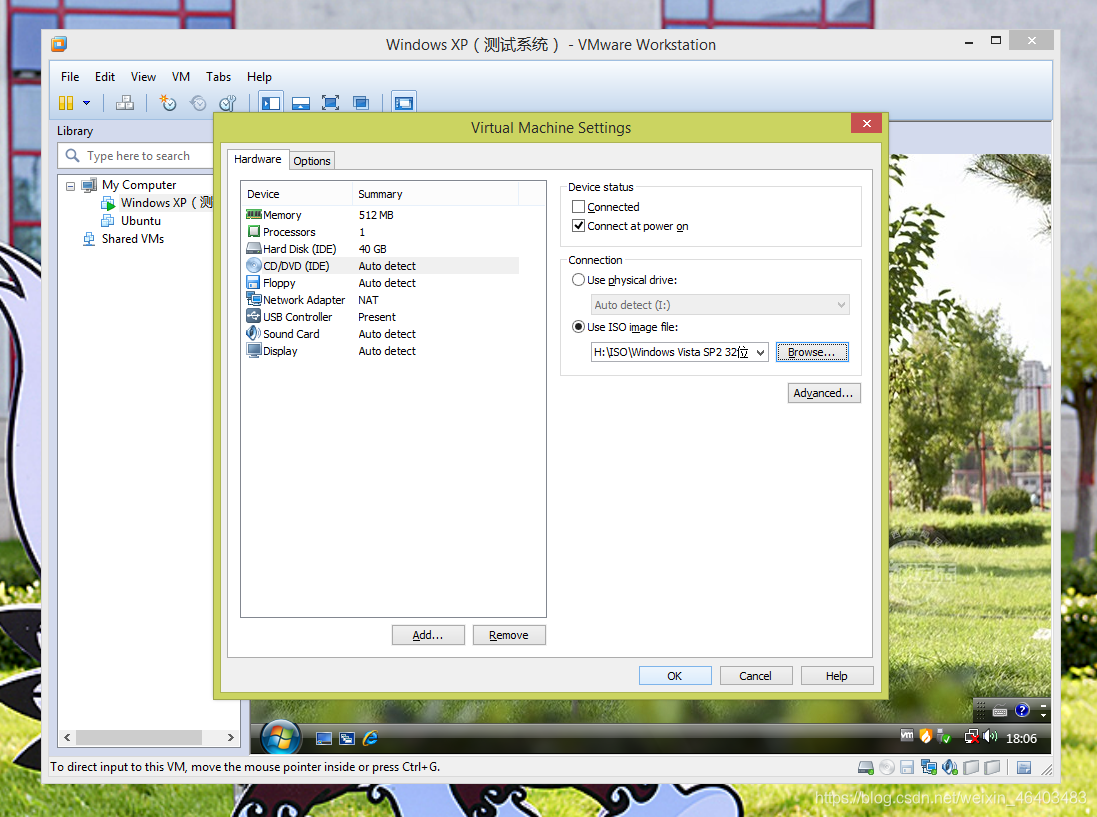Click the hard disk status bar icon
The width and height of the screenshot is (1097, 817).
[866, 767]
